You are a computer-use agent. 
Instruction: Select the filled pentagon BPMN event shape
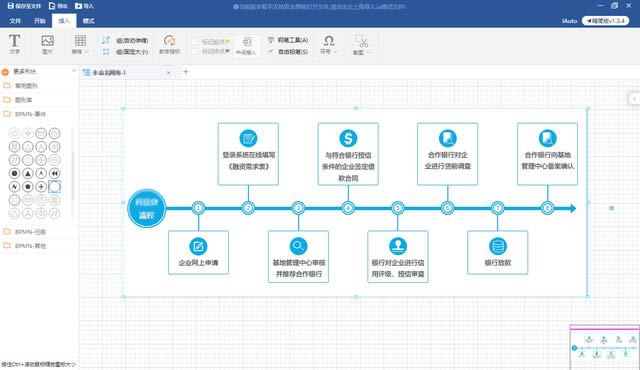click(28, 187)
